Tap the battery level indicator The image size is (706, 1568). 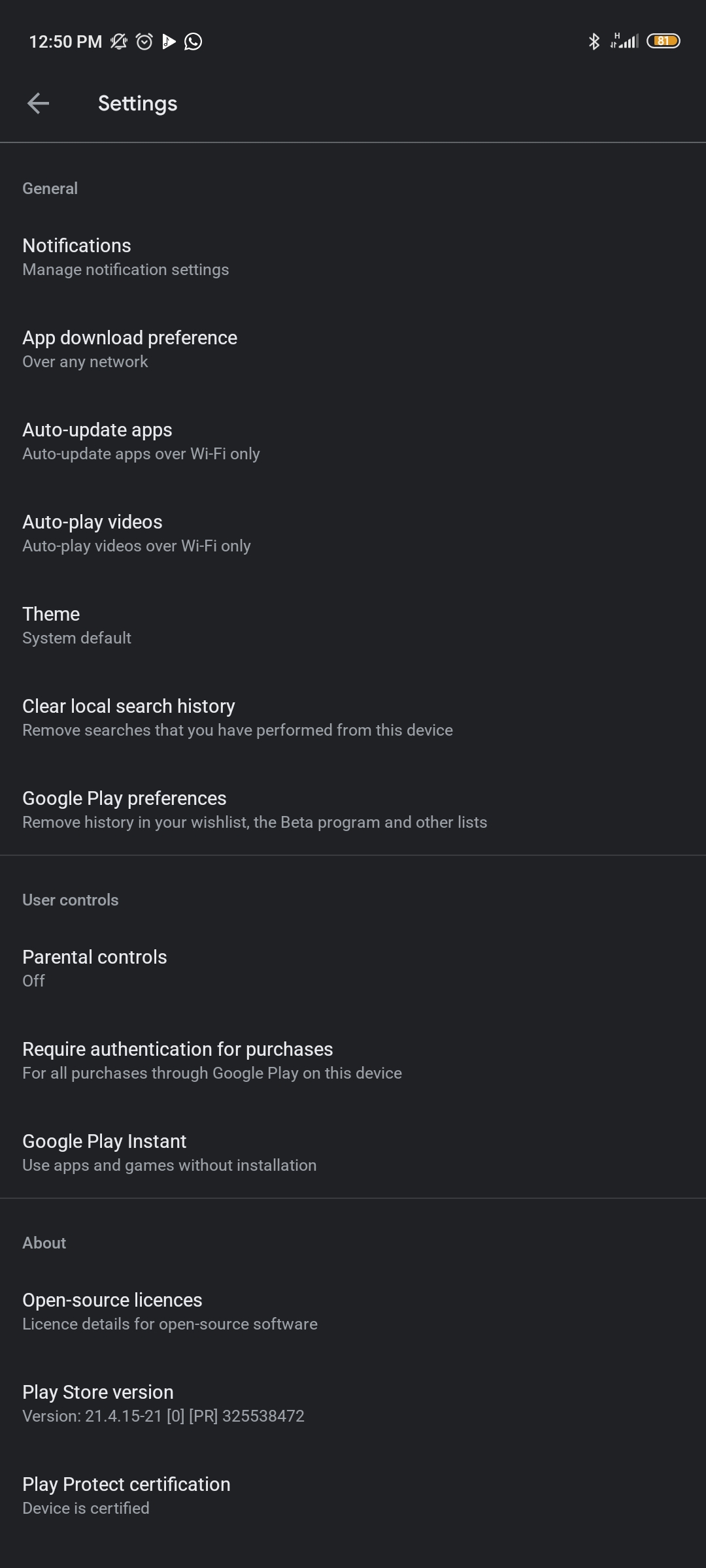(x=664, y=41)
